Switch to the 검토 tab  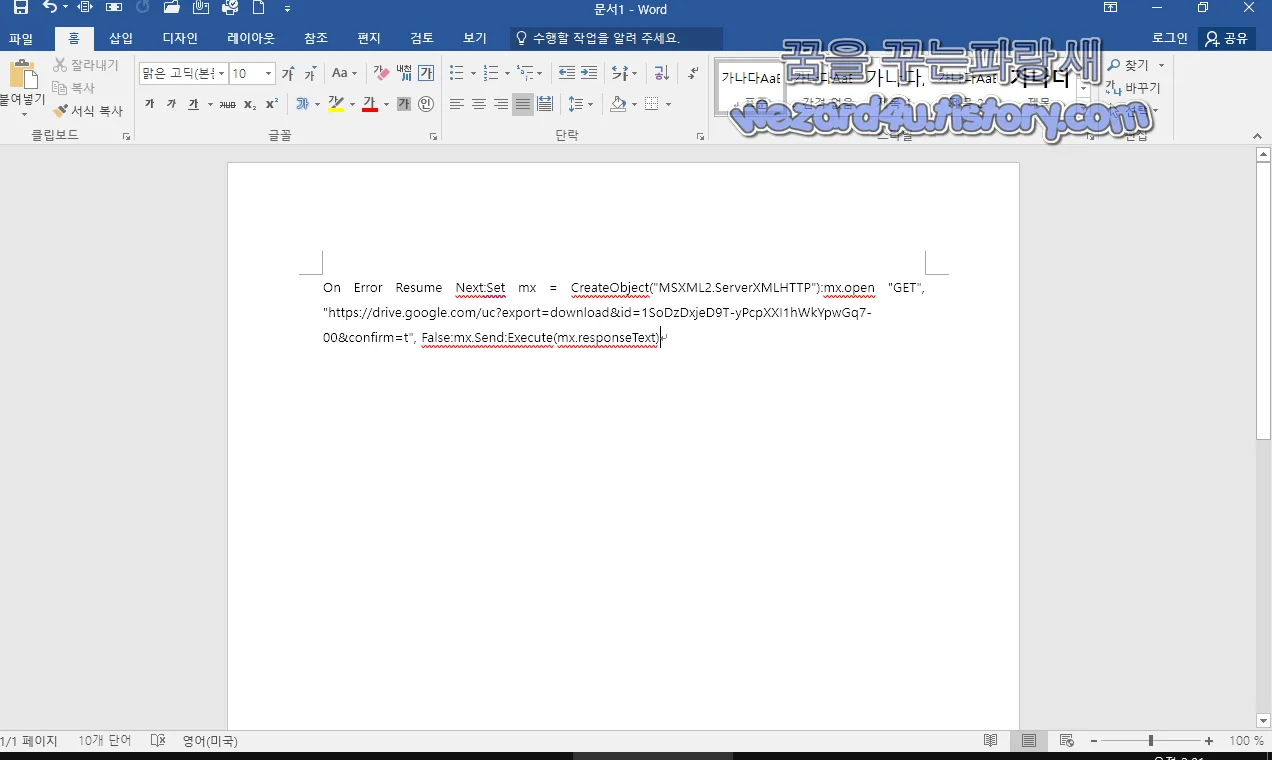pyautogui.click(x=422, y=38)
